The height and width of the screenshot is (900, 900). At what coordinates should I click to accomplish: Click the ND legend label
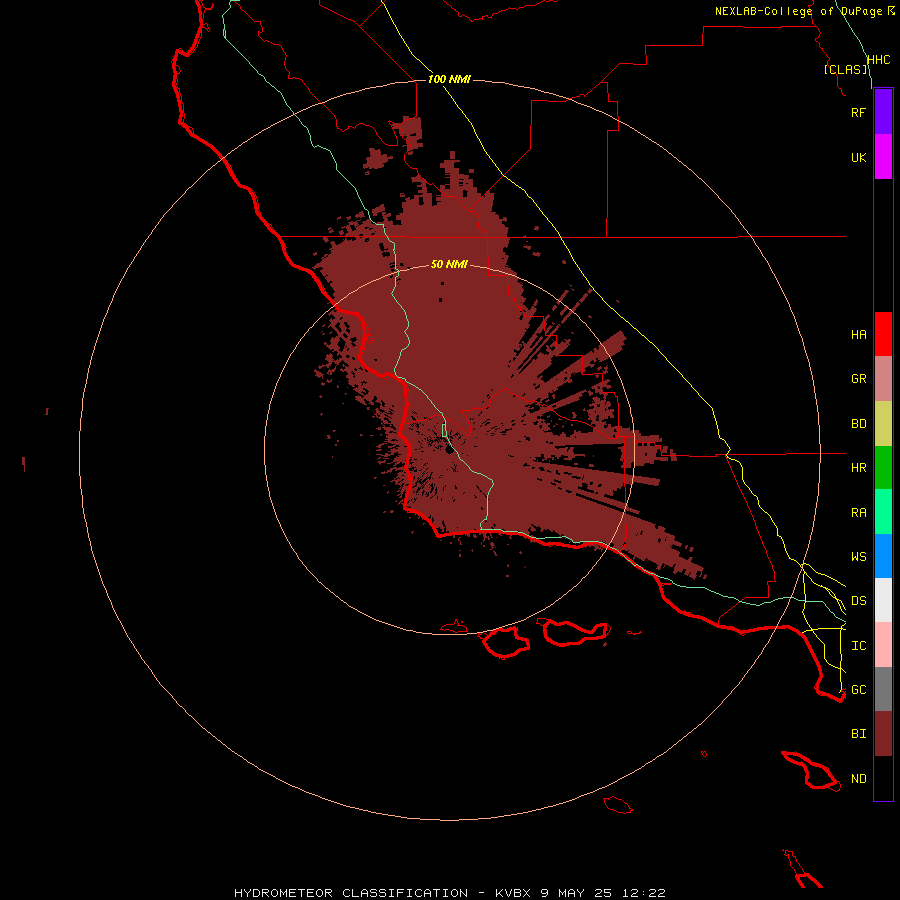click(858, 779)
